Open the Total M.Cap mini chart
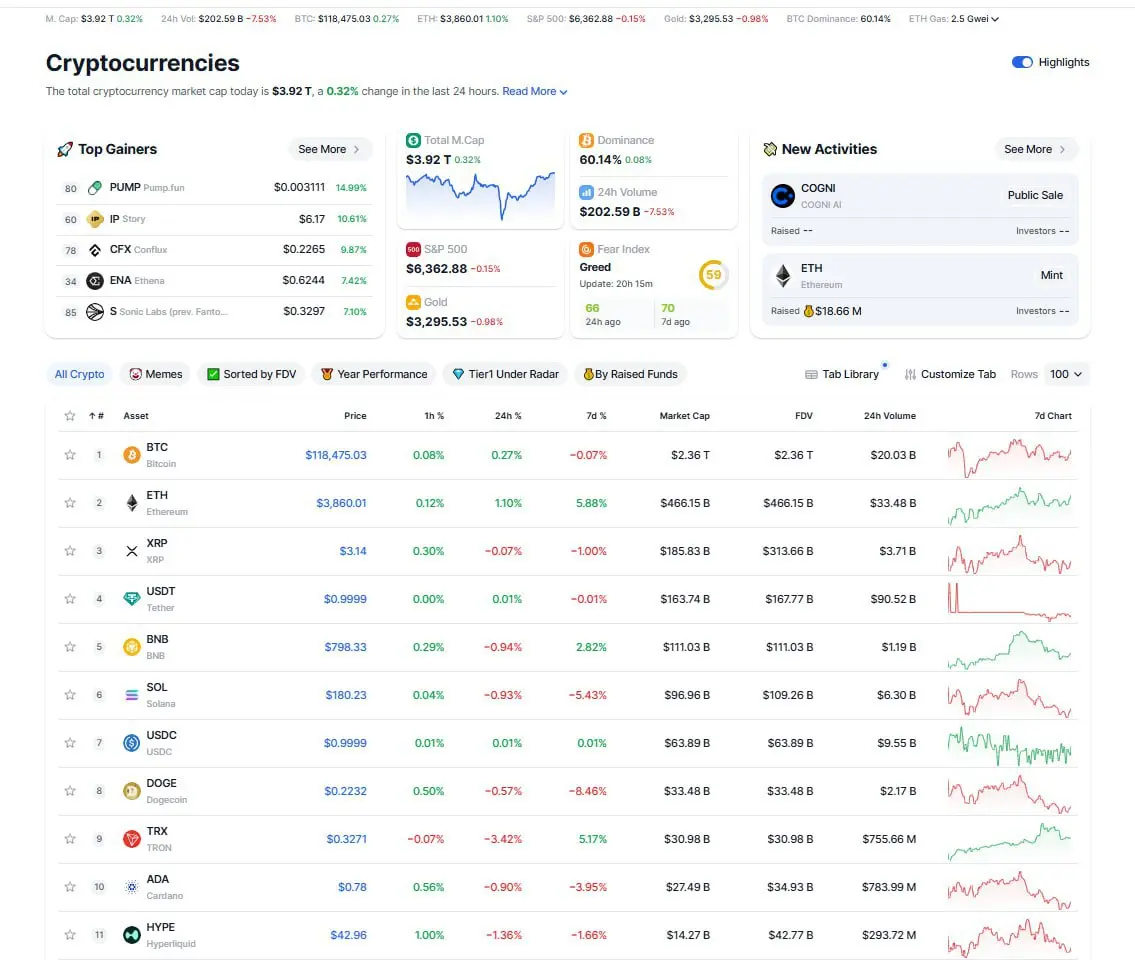Image resolution: width=1135 pixels, height=960 pixels. pos(480,195)
